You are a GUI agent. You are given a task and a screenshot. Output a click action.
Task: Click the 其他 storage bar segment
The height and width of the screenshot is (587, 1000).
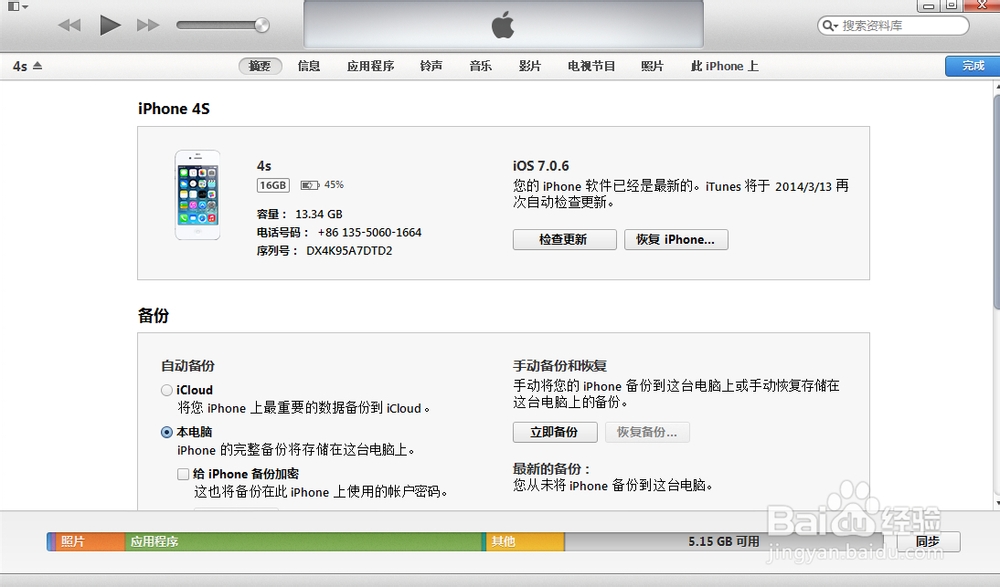(526, 542)
